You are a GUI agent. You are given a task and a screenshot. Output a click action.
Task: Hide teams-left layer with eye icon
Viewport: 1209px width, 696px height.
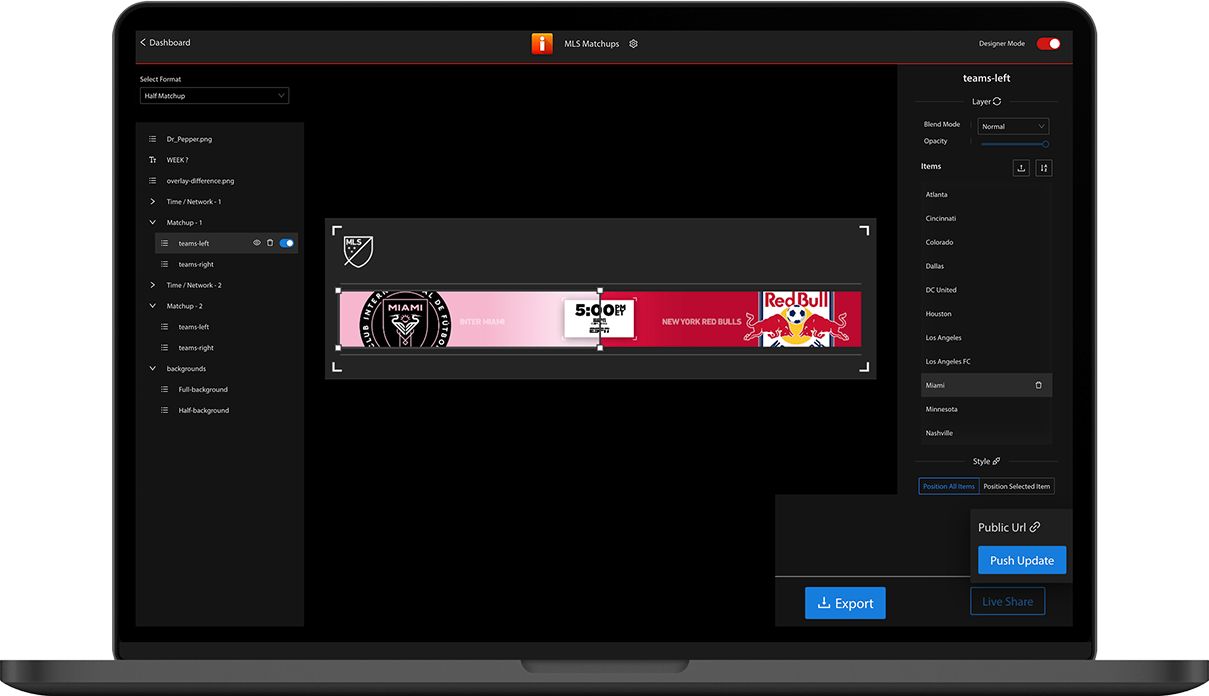tap(257, 243)
